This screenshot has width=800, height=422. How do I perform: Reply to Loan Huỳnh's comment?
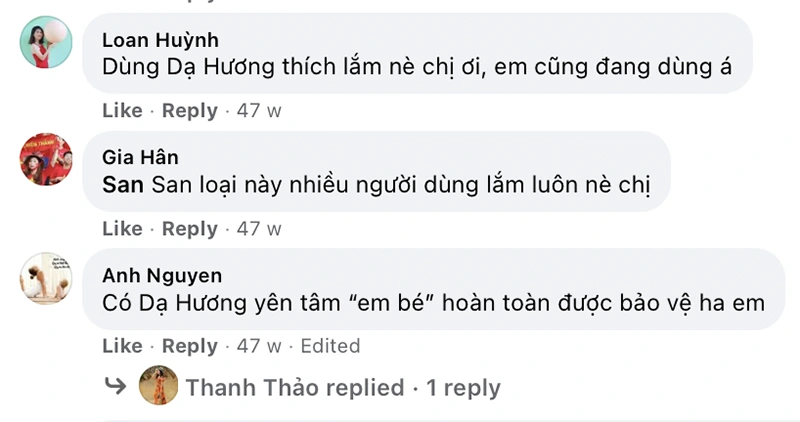[189, 111]
